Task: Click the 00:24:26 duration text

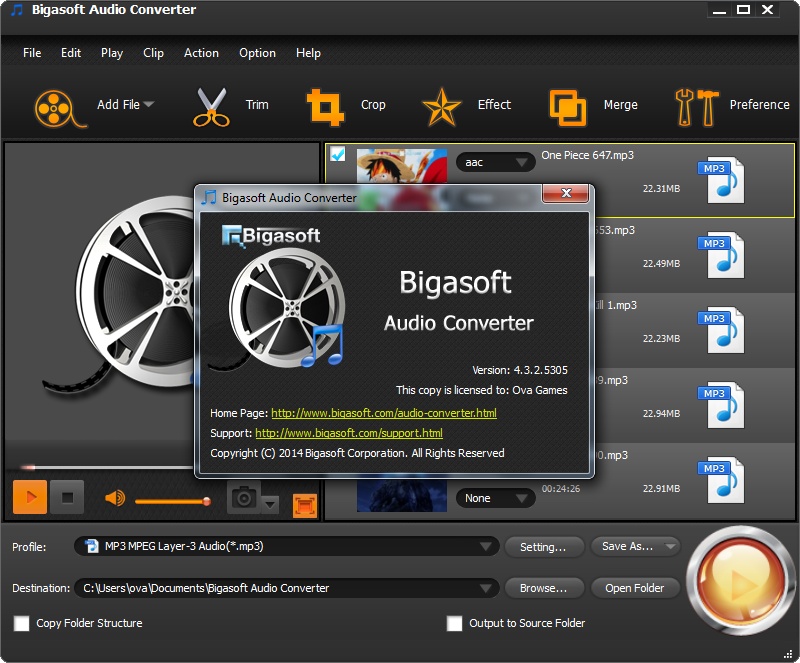Action: point(561,488)
